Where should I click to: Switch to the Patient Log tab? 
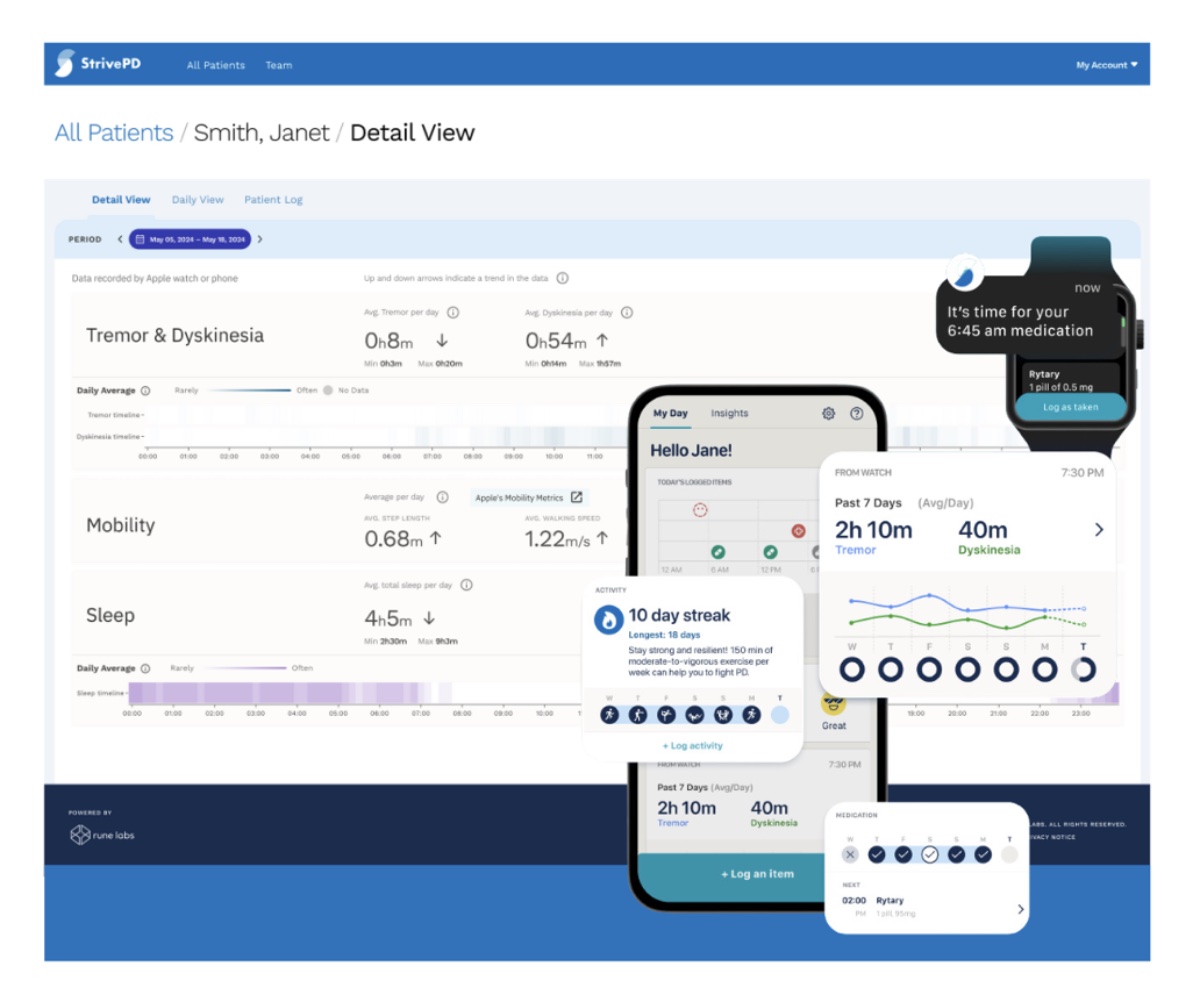[273, 200]
